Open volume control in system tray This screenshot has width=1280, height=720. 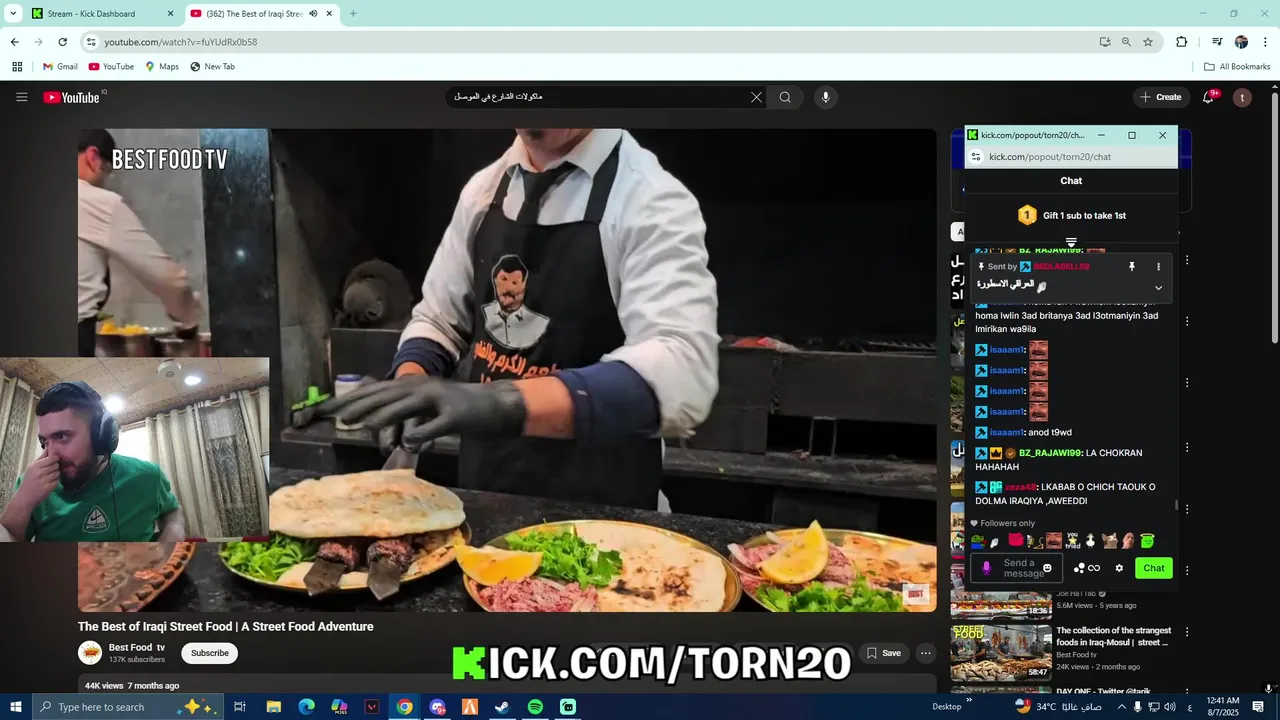click(x=1171, y=707)
